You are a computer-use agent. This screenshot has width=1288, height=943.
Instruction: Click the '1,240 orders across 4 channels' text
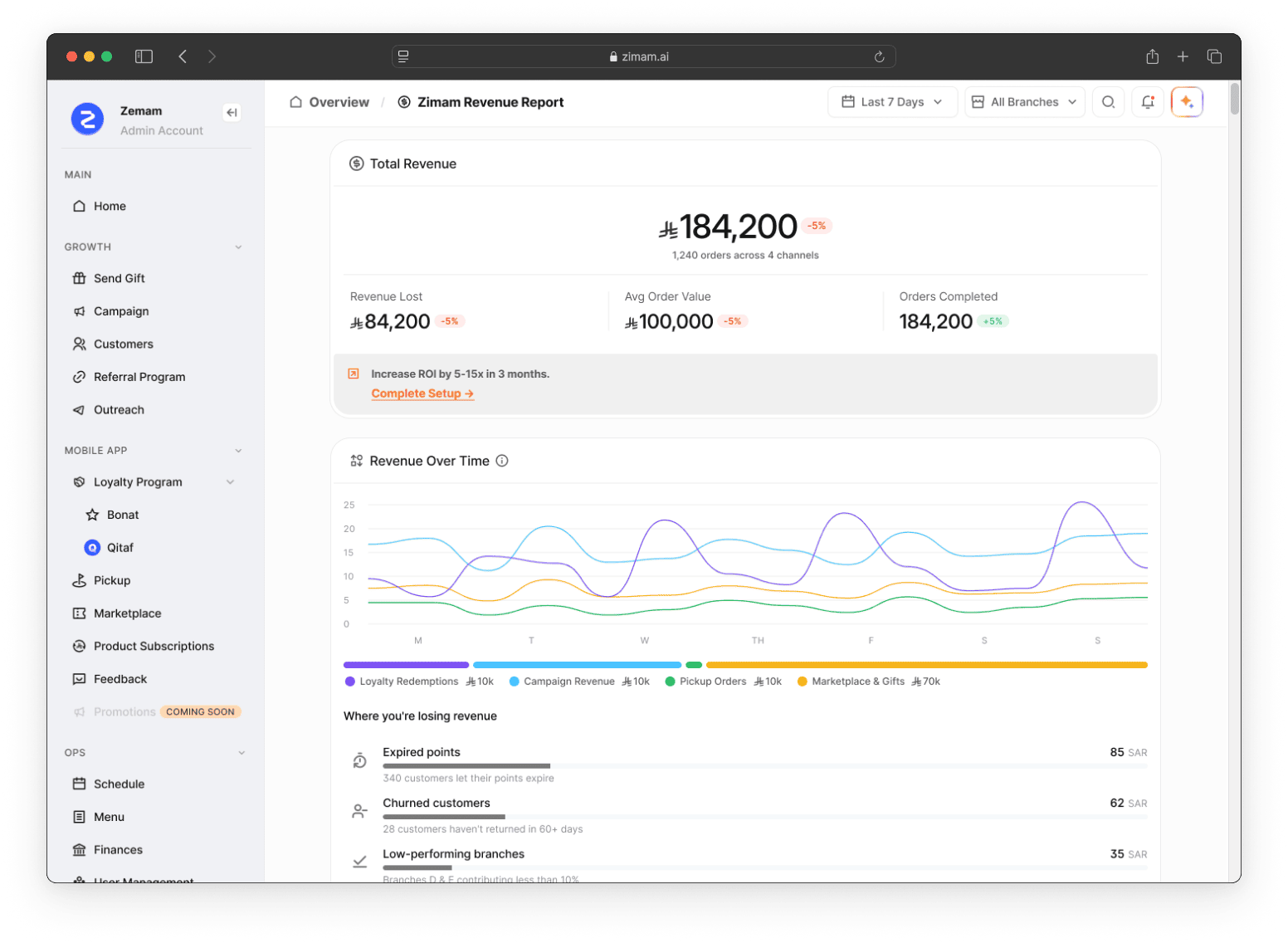745,256
